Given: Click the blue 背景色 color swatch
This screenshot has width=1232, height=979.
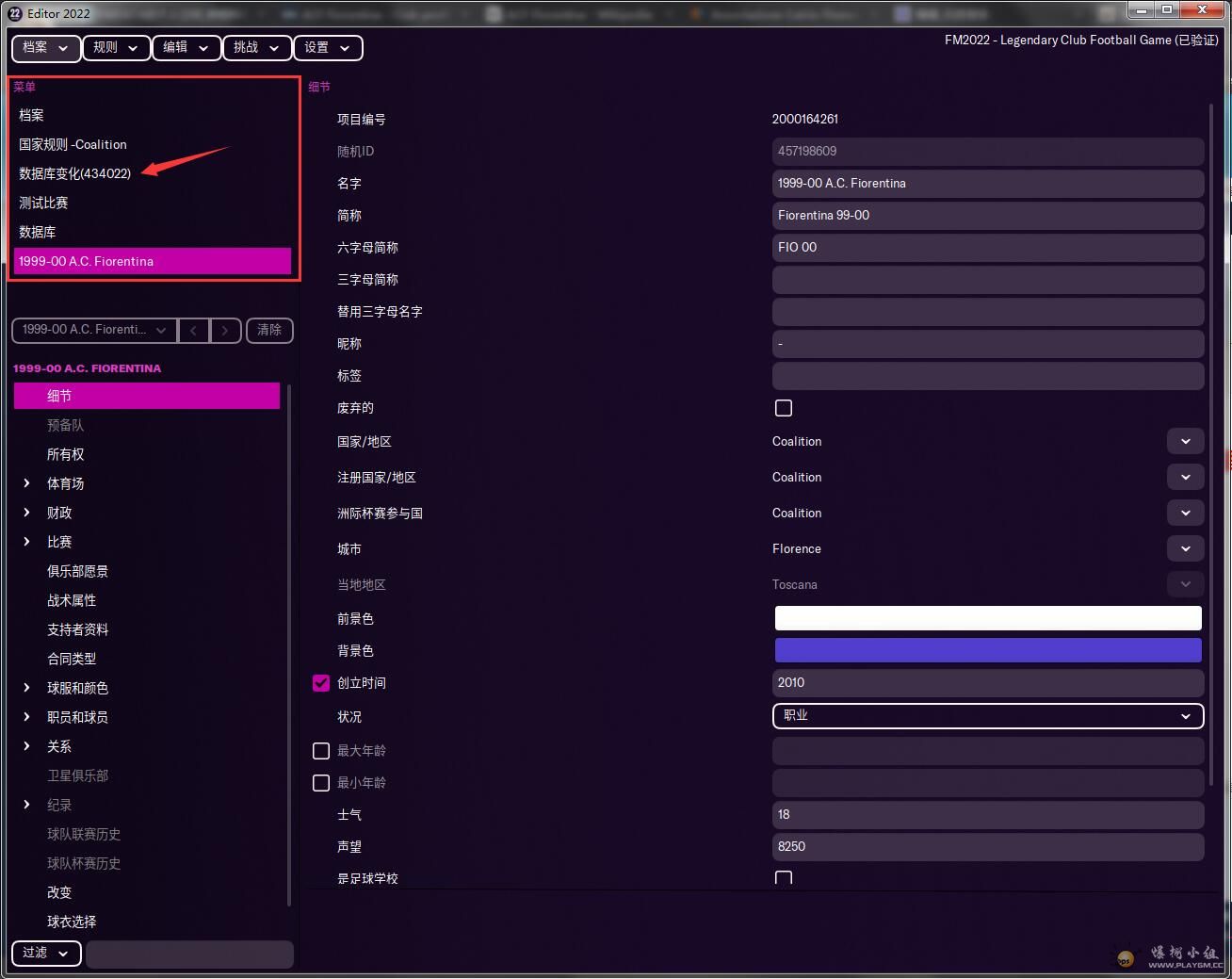Looking at the screenshot, I should tap(987, 650).
